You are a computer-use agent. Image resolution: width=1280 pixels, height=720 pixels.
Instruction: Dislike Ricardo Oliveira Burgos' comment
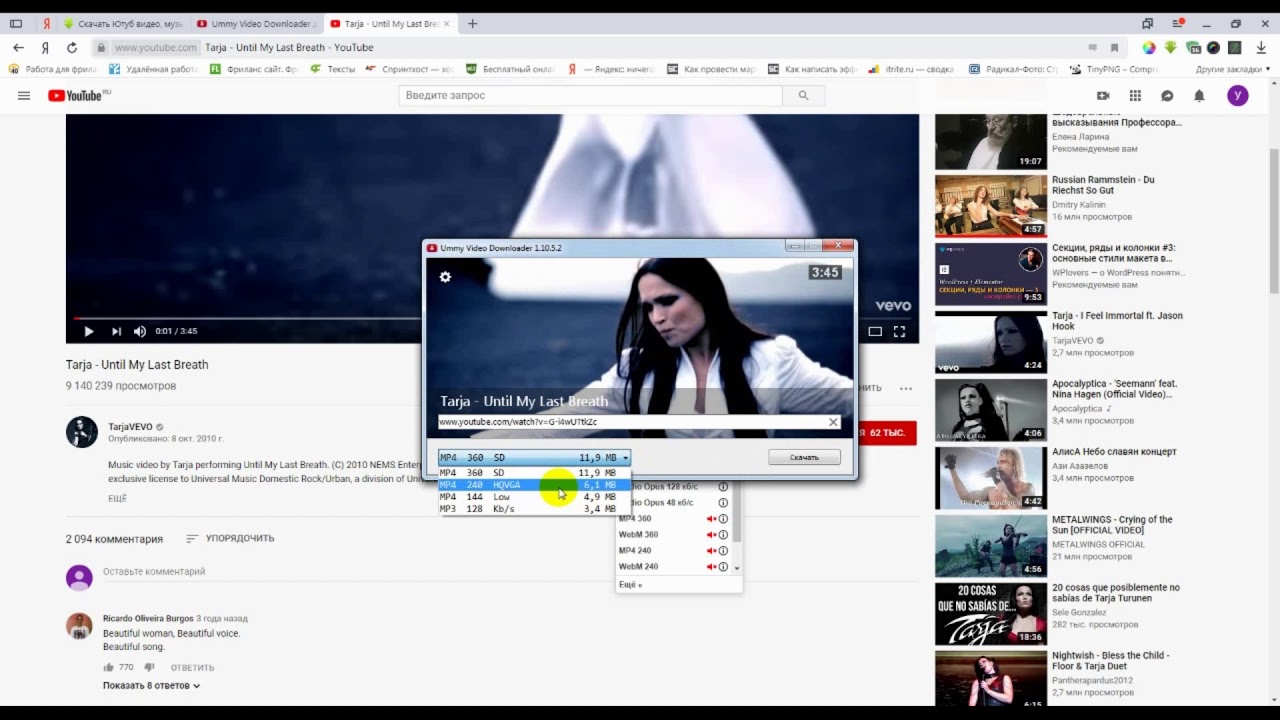click(x=149, y=667)
